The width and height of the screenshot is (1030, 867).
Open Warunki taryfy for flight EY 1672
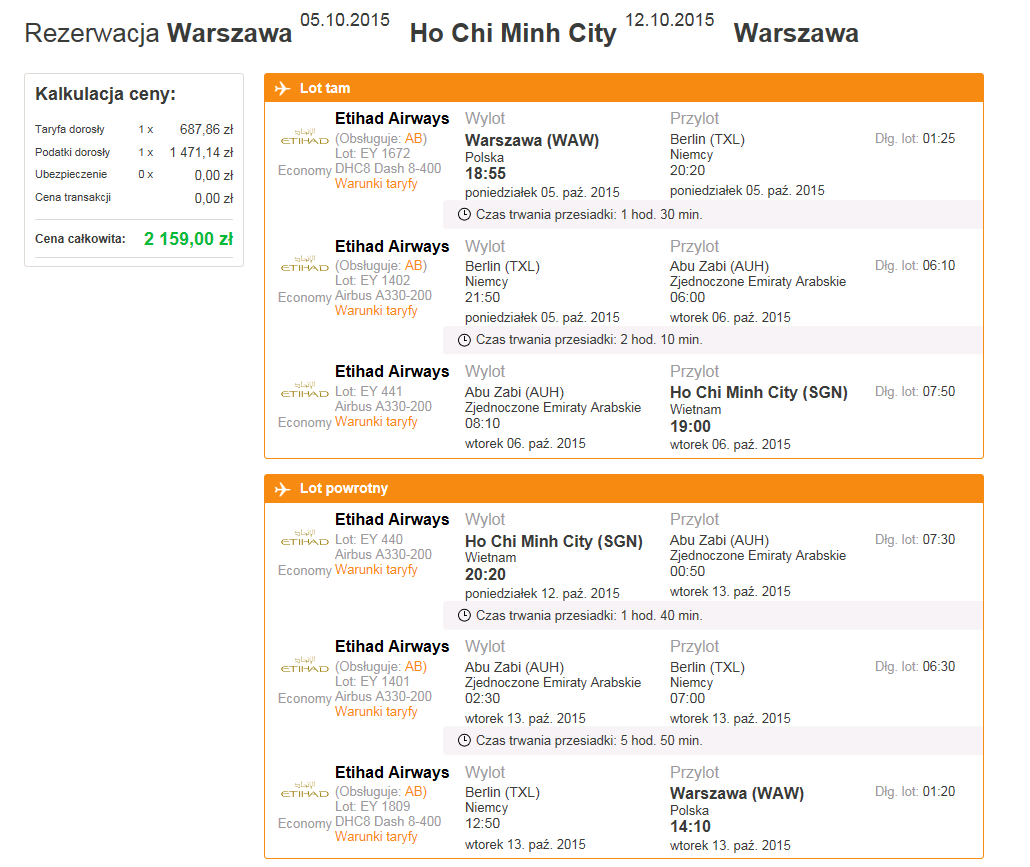(376, 184)
